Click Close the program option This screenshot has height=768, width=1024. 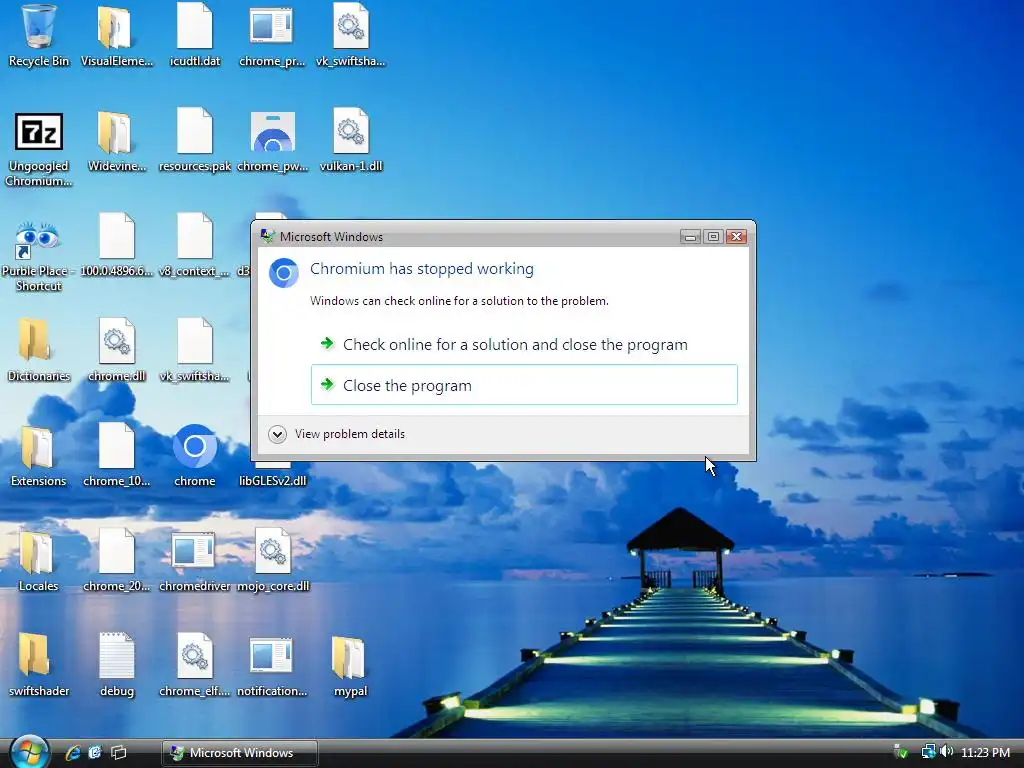coord(524,385)
